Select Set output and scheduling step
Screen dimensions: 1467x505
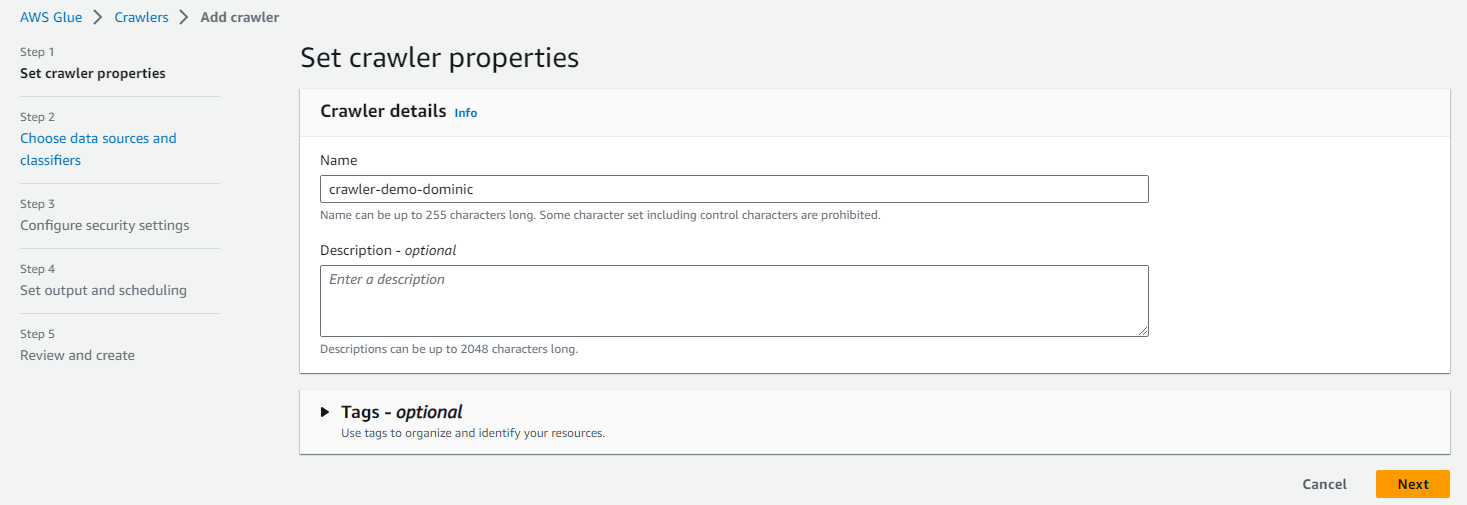(103, 290)
